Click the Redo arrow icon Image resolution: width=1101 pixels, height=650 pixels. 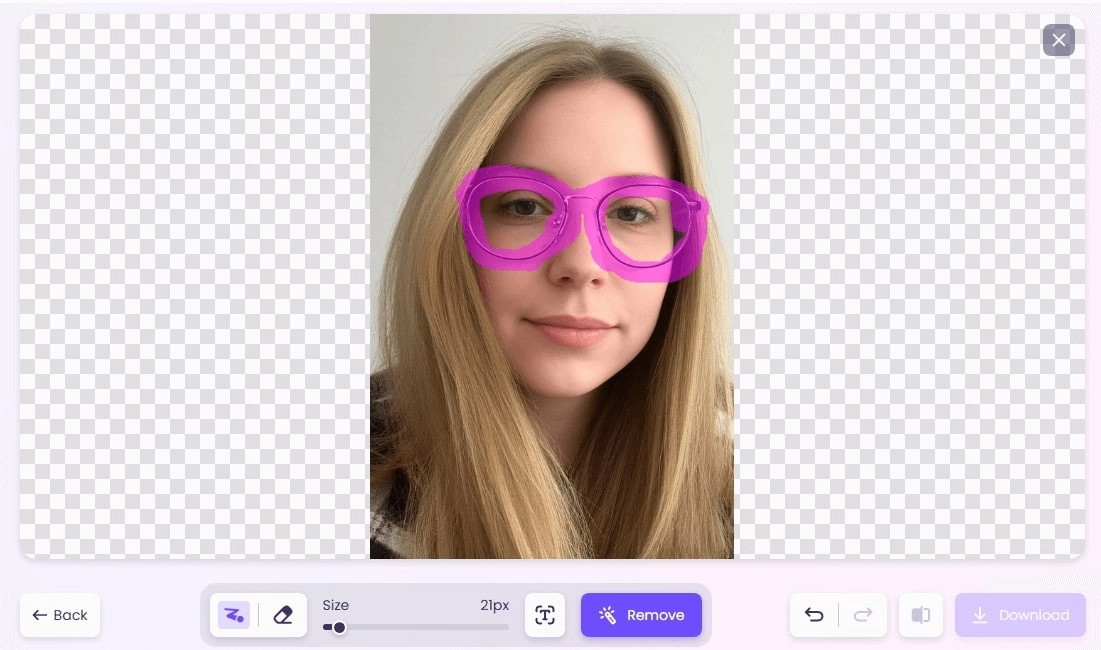861,615
